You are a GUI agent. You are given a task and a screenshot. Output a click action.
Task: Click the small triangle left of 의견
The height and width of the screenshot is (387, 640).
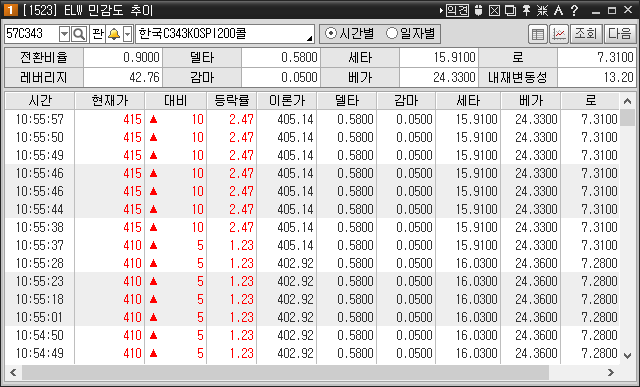(441, 10)
